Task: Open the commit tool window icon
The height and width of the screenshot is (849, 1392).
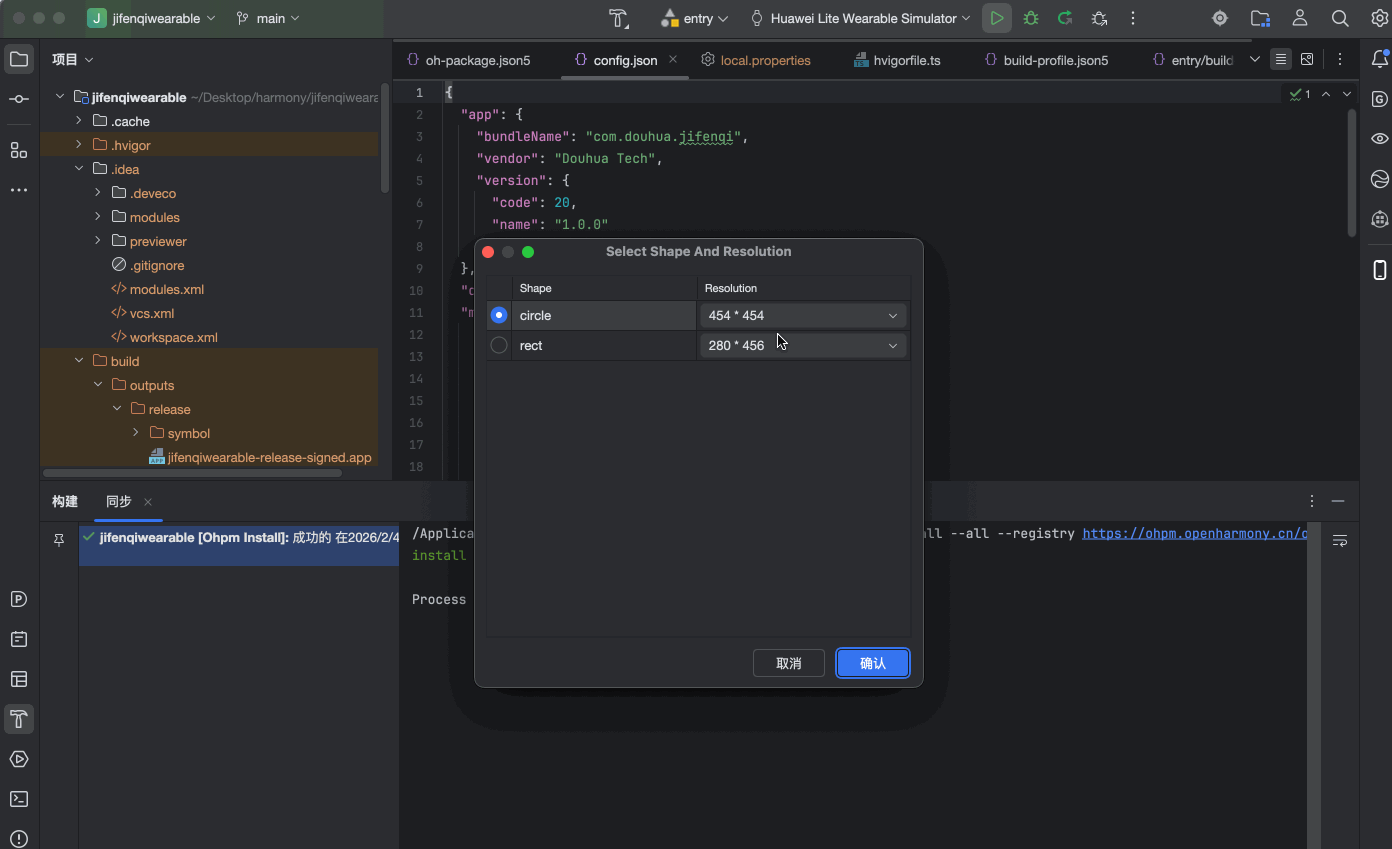Action: pyautogui.click(x=19, y=99)
